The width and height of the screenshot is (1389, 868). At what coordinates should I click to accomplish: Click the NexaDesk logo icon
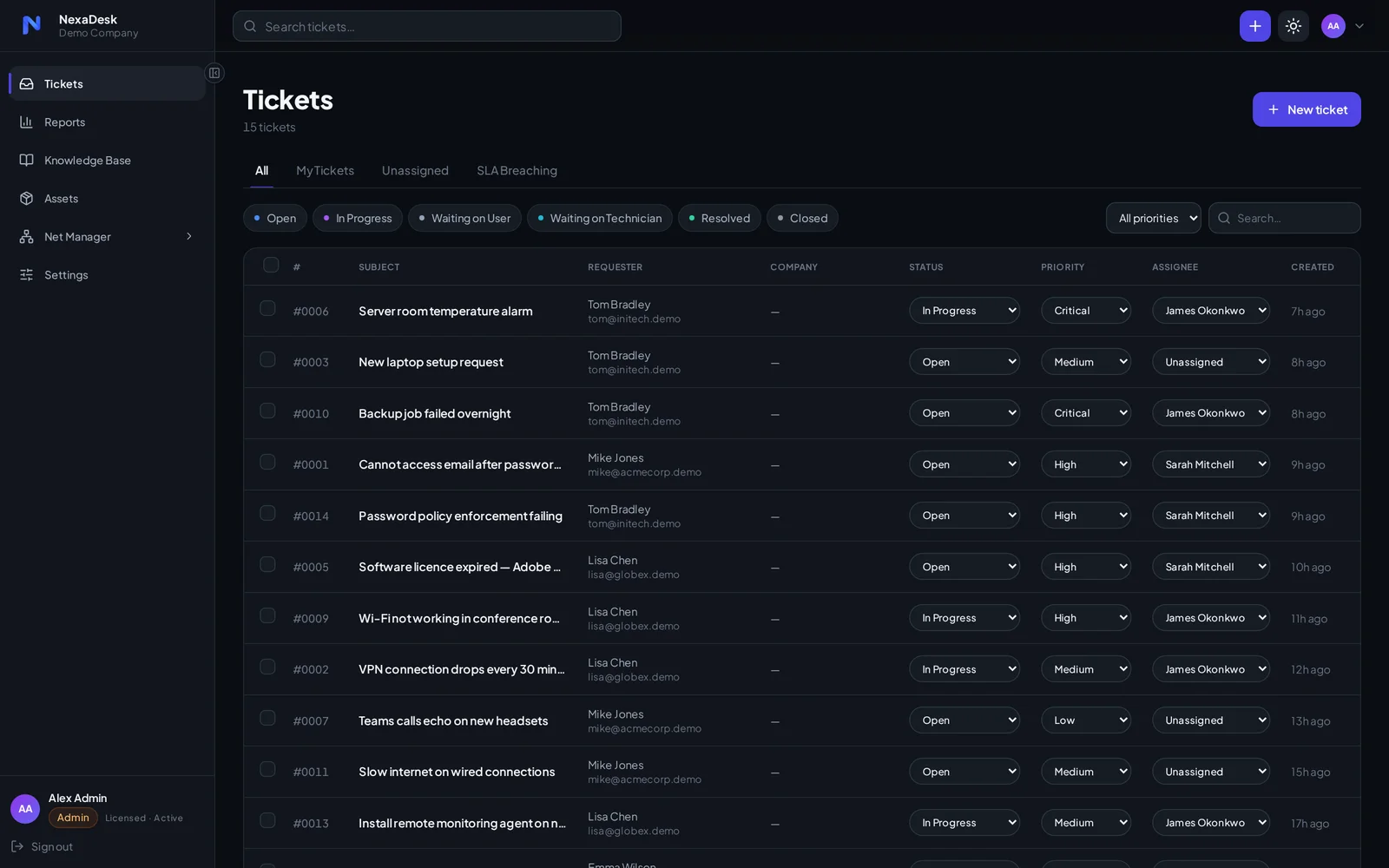(31, 25)
